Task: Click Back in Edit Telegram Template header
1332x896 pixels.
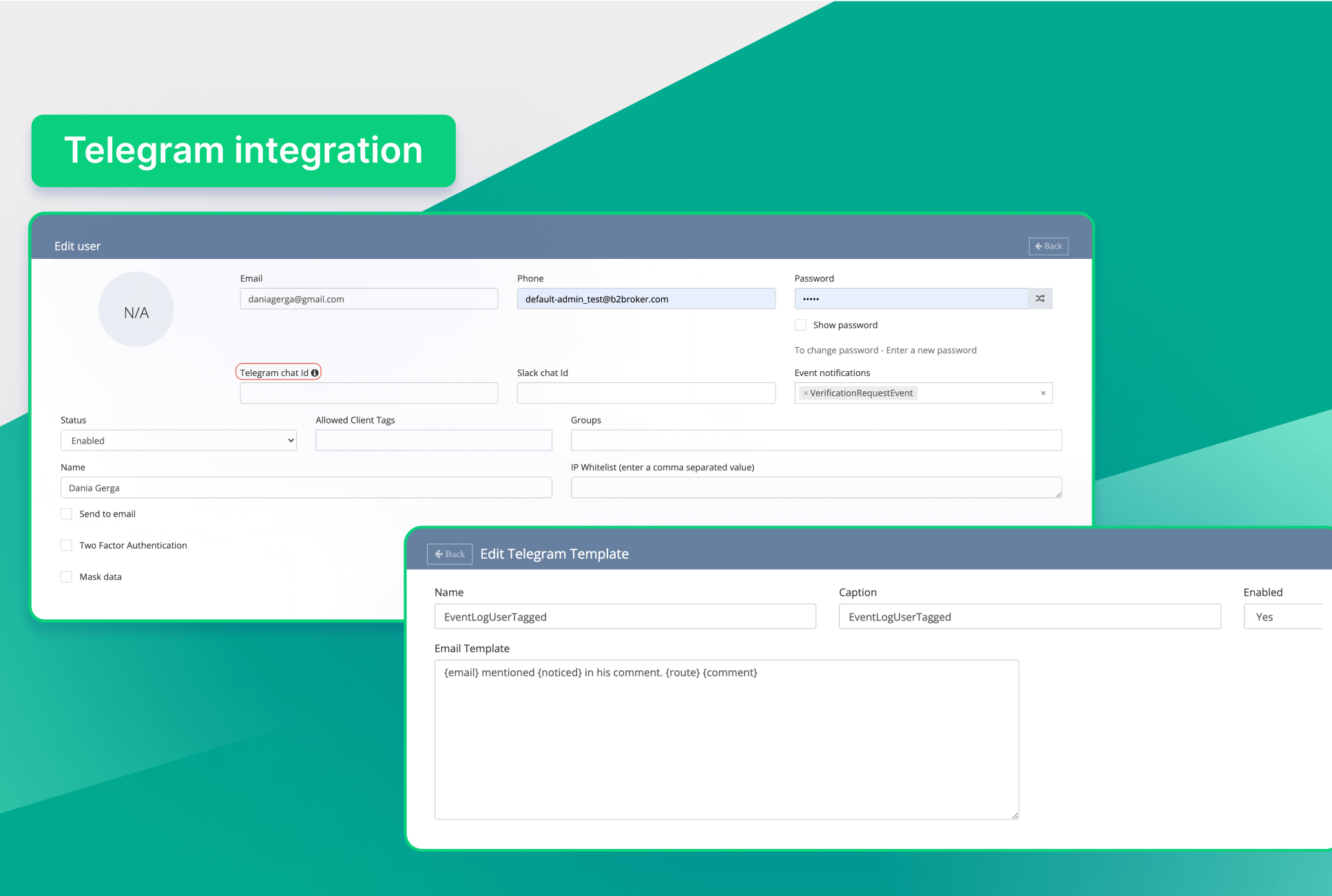Action: pos(450,554)
